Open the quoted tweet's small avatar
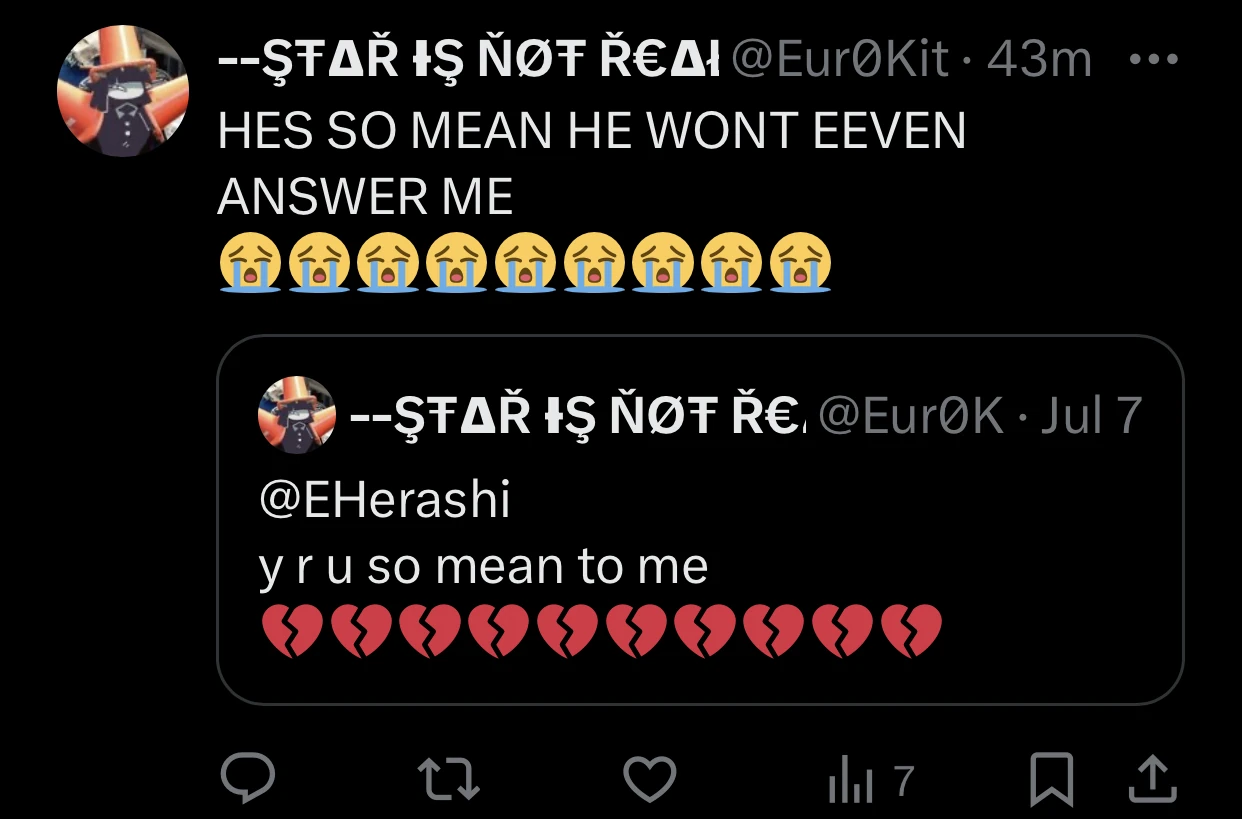 297,415
